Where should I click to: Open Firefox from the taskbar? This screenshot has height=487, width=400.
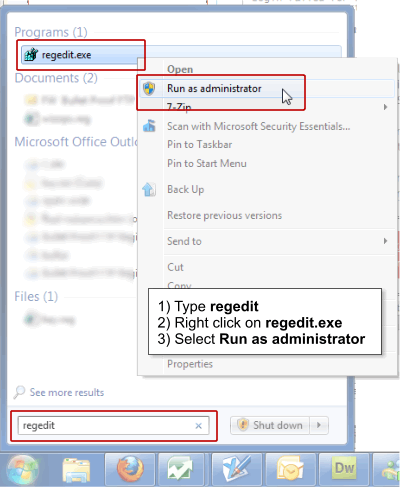pyautogui.click(x=130, y=469)
